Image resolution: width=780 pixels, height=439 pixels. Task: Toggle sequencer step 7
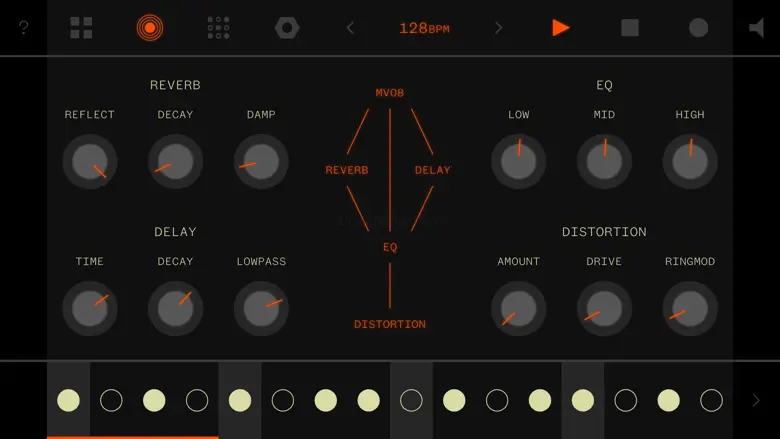click(x=326, y=400)
